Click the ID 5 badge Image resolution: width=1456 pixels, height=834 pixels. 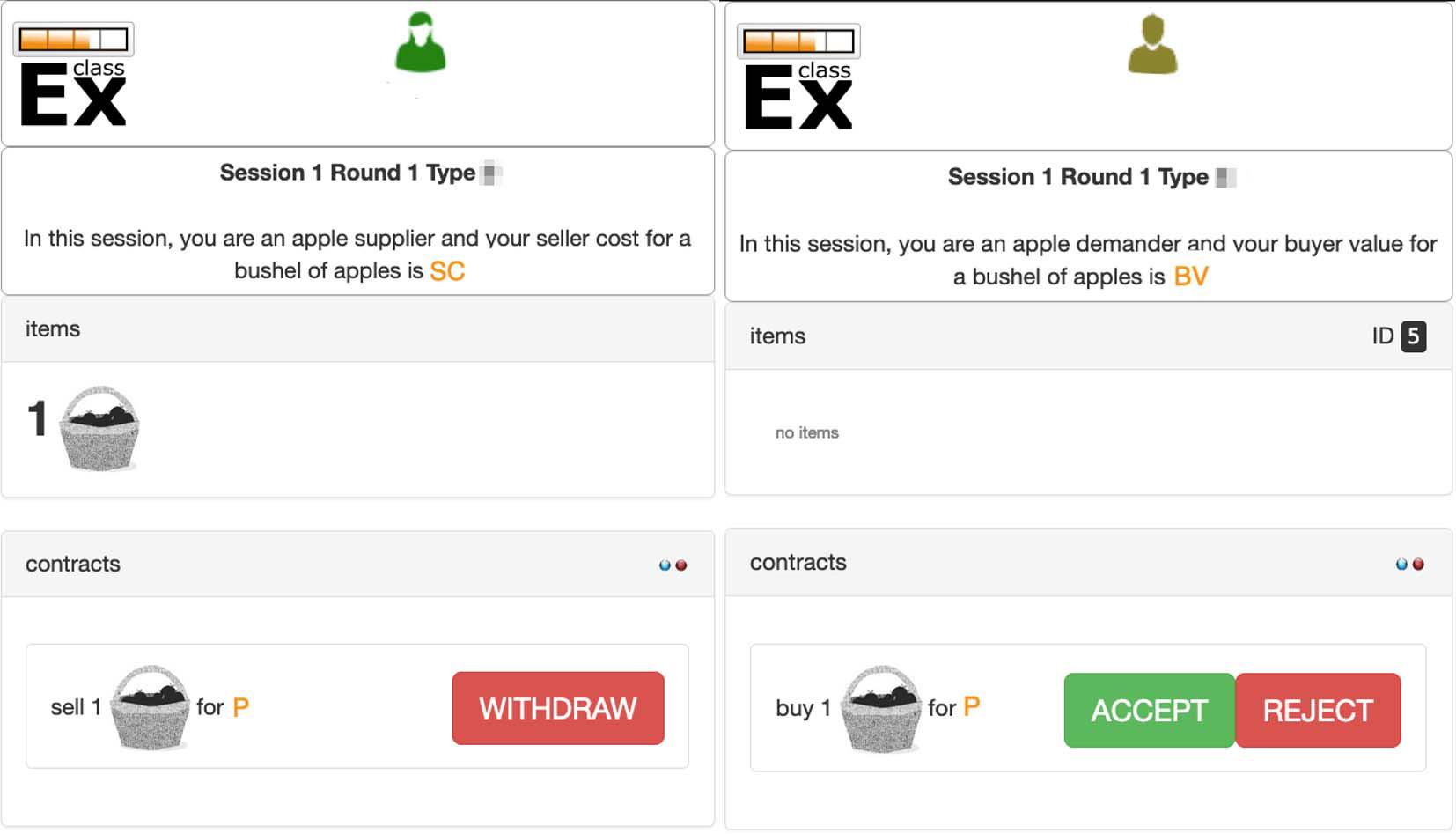click(1413, 336)
